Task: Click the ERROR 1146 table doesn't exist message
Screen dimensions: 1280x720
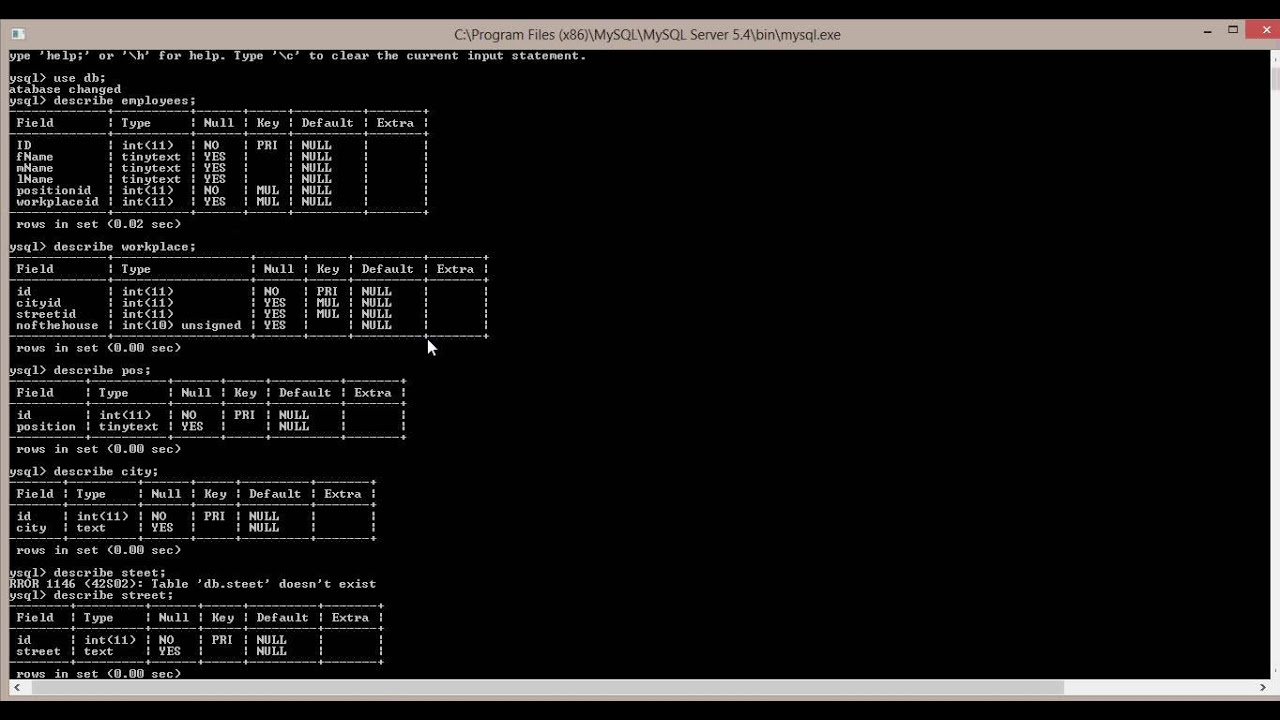Action: click(192, 584)
